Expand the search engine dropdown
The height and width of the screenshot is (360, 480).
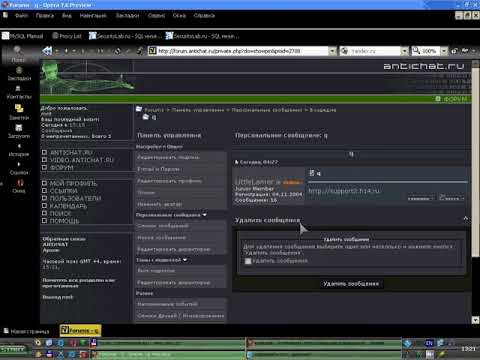(404, 51)
